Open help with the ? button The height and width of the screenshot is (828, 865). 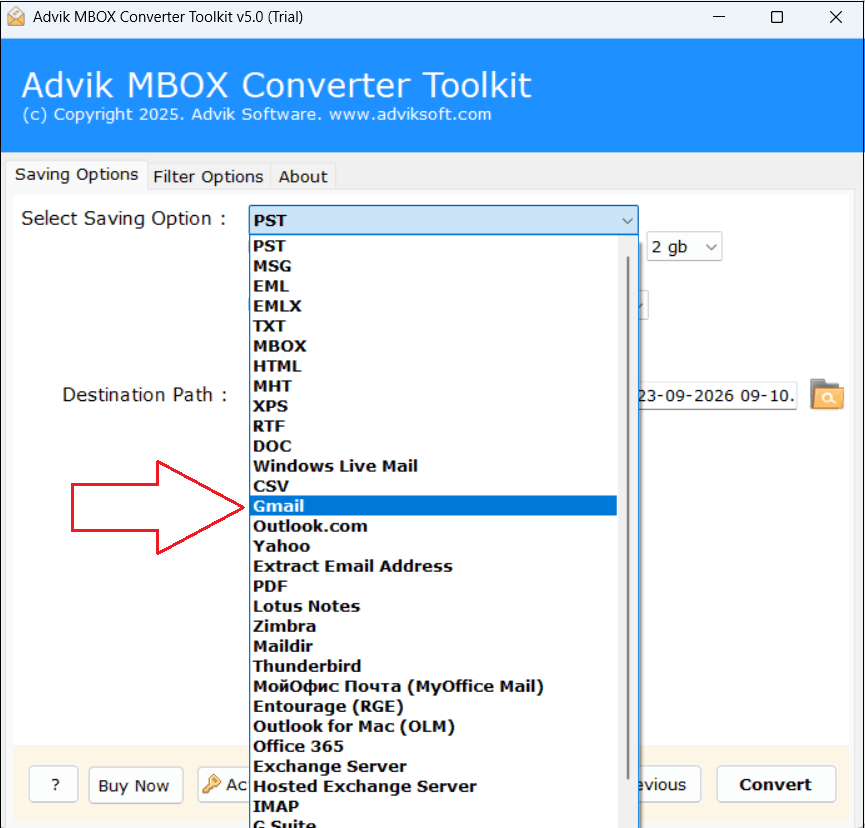click(54, 784)
